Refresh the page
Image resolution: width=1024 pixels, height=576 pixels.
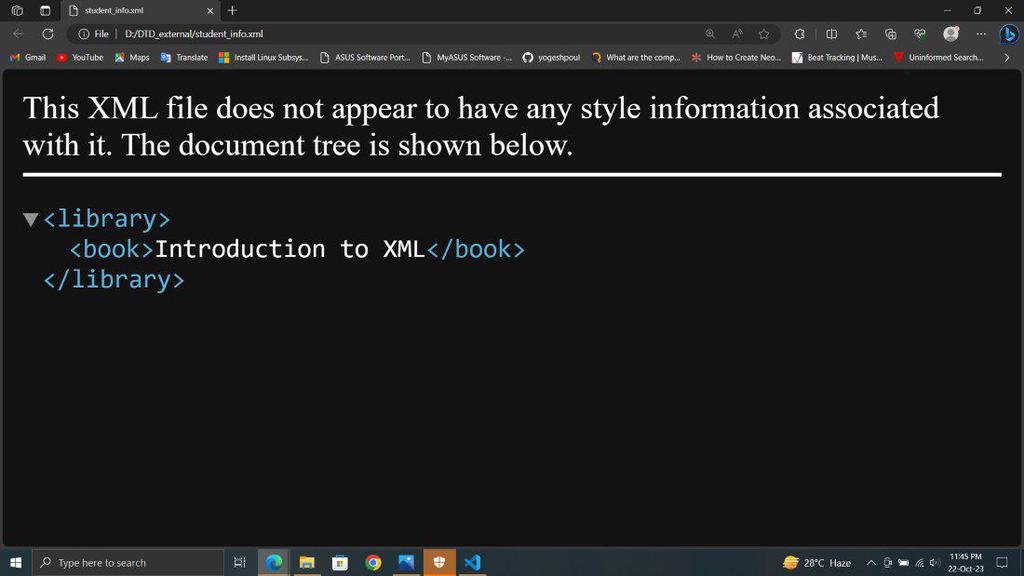click(x=48, y=34)
